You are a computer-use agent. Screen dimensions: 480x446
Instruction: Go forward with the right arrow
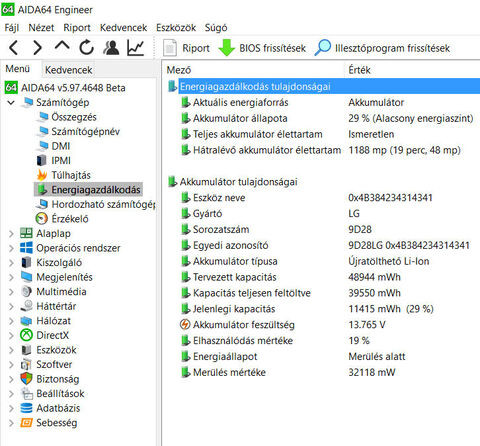point(38,48)
